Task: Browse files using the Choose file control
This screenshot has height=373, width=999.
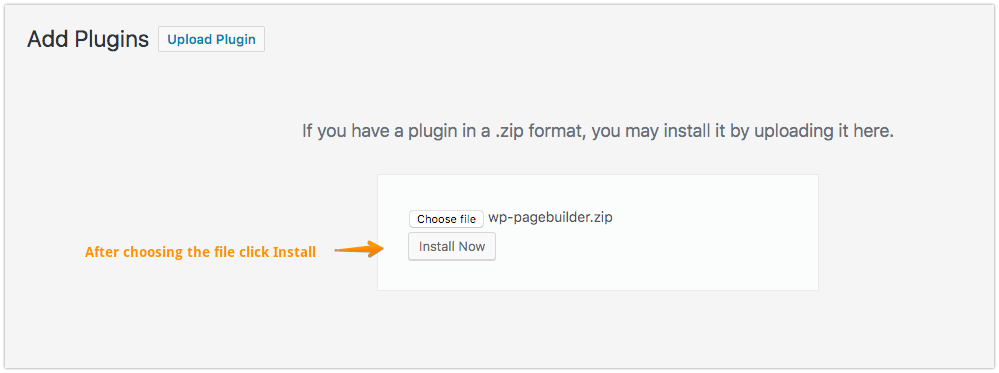Action: point(446,219)
